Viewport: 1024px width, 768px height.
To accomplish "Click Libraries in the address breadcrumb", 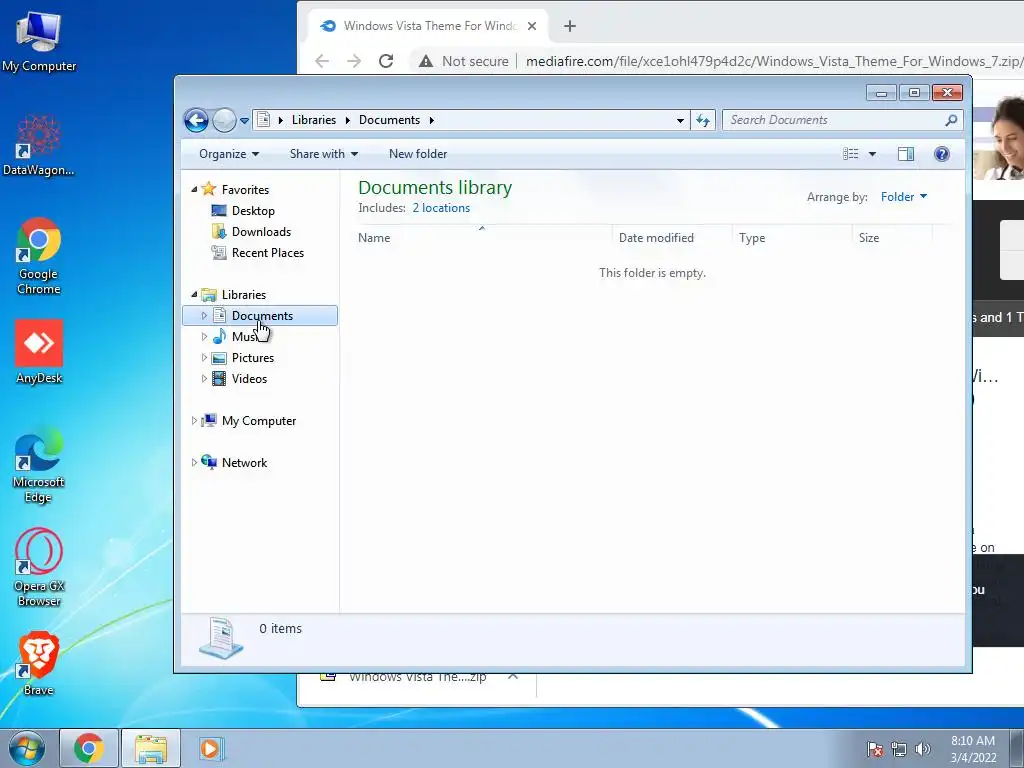I will 313,120.
